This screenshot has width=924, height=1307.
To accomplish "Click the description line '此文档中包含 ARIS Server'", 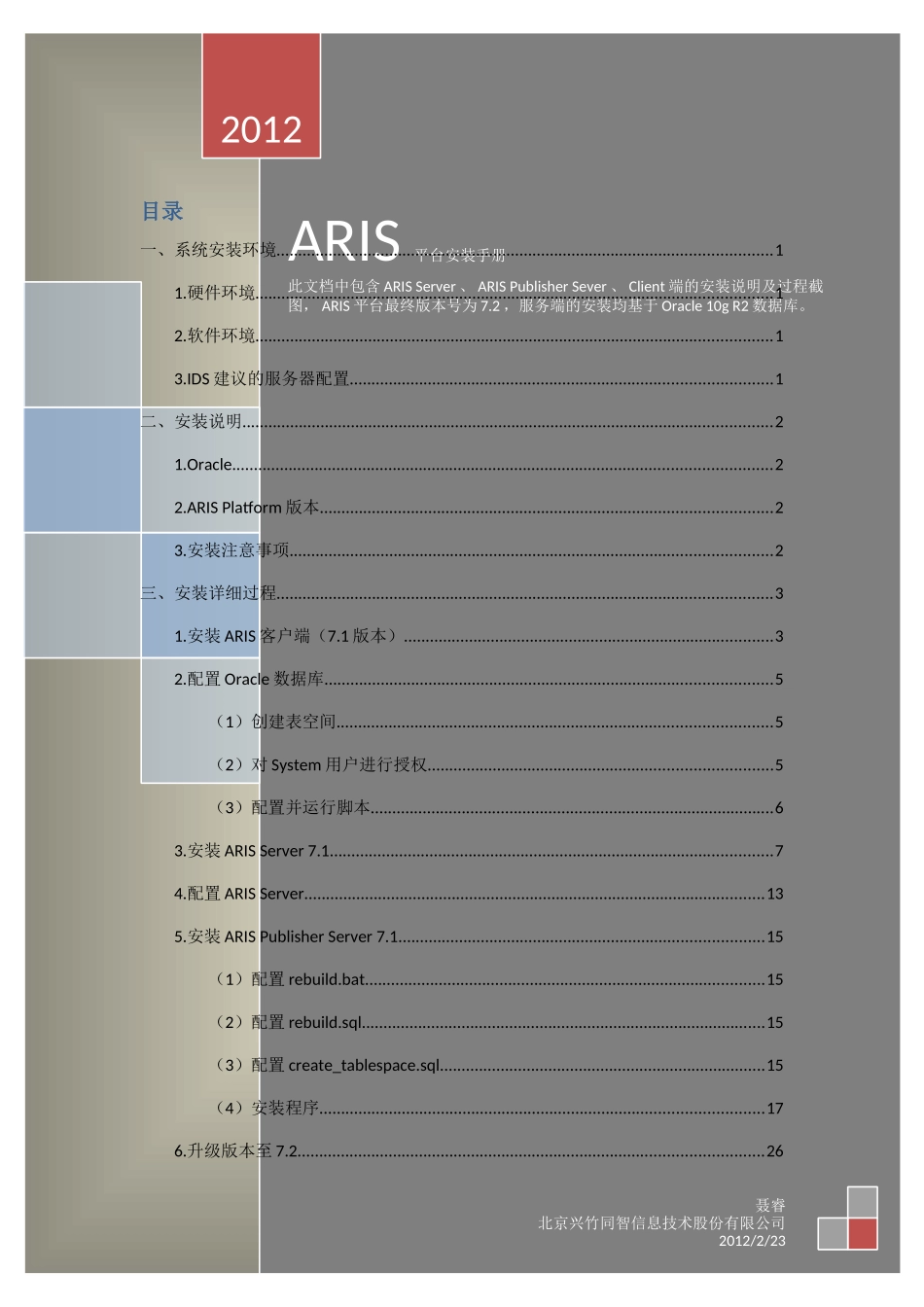I will point(555,286).
